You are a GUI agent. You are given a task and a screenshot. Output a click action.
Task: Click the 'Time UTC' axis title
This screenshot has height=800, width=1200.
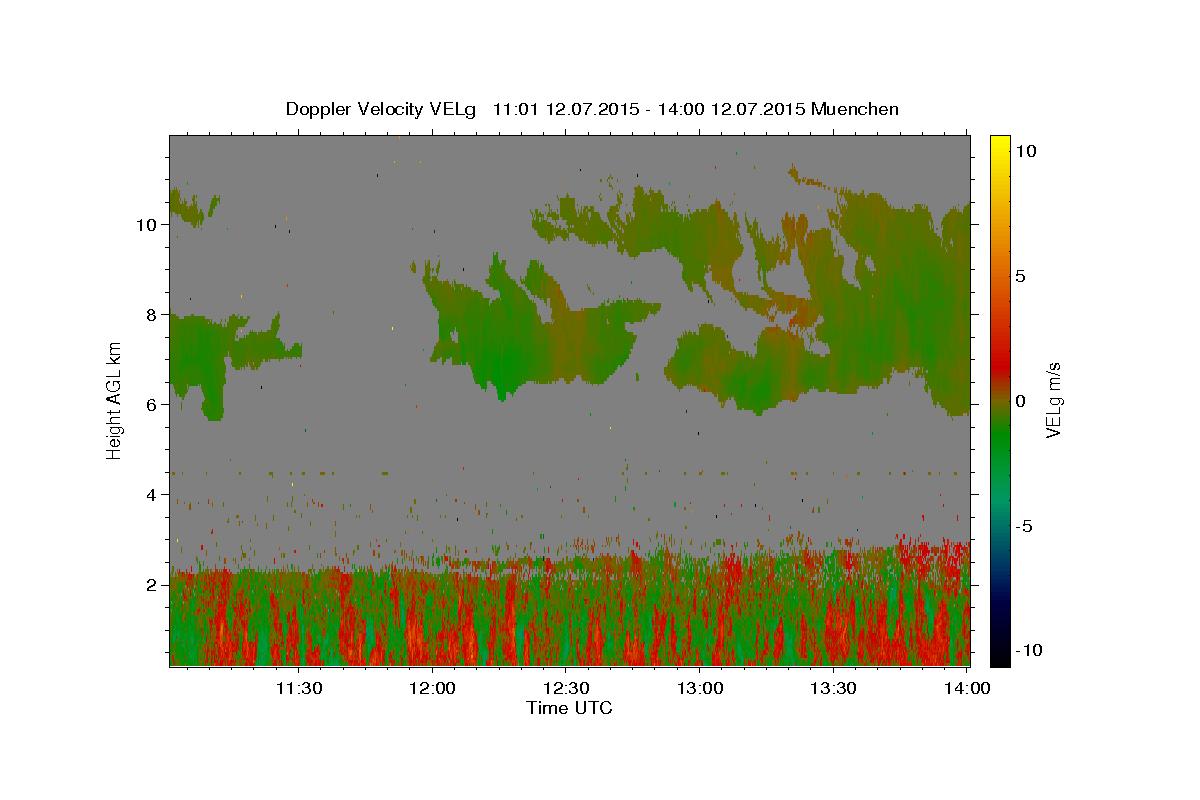click(569, 708)
